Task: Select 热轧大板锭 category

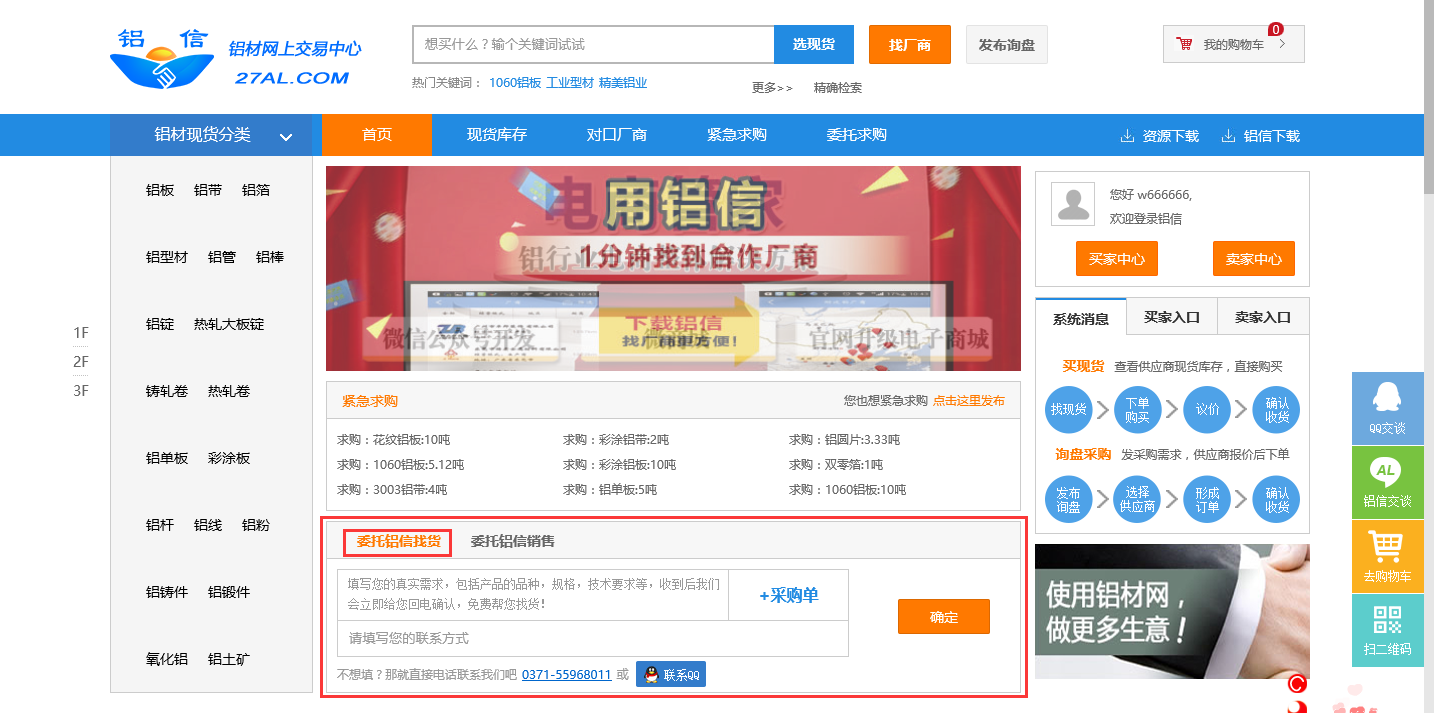Action: [x=229, y=324]
